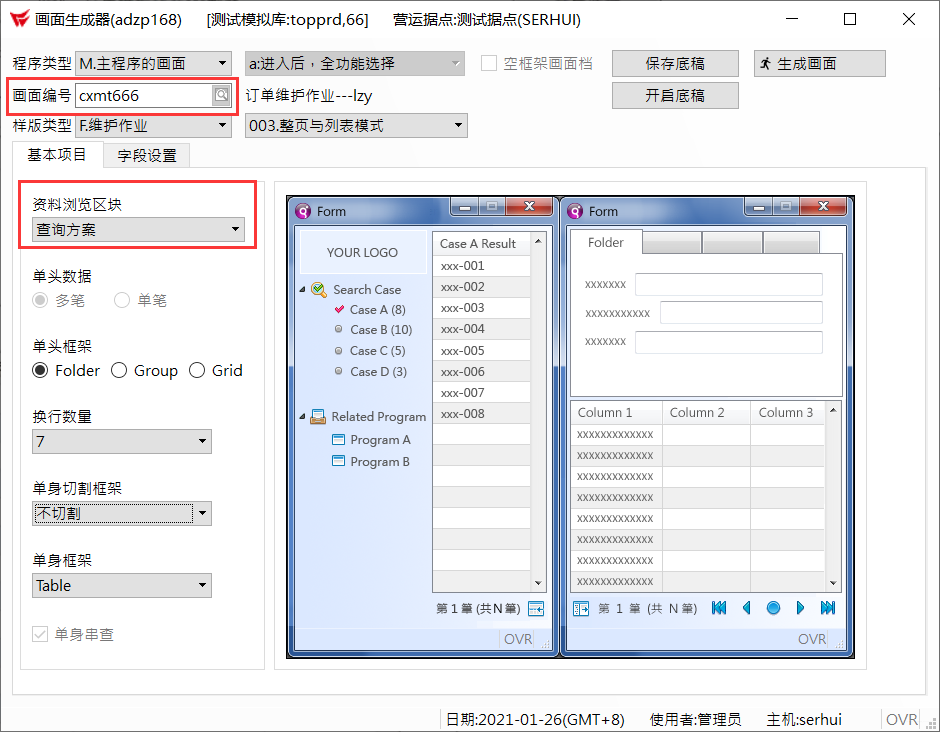Select the 单笔 radio button

pyautogui.click(x=122, y=300)
